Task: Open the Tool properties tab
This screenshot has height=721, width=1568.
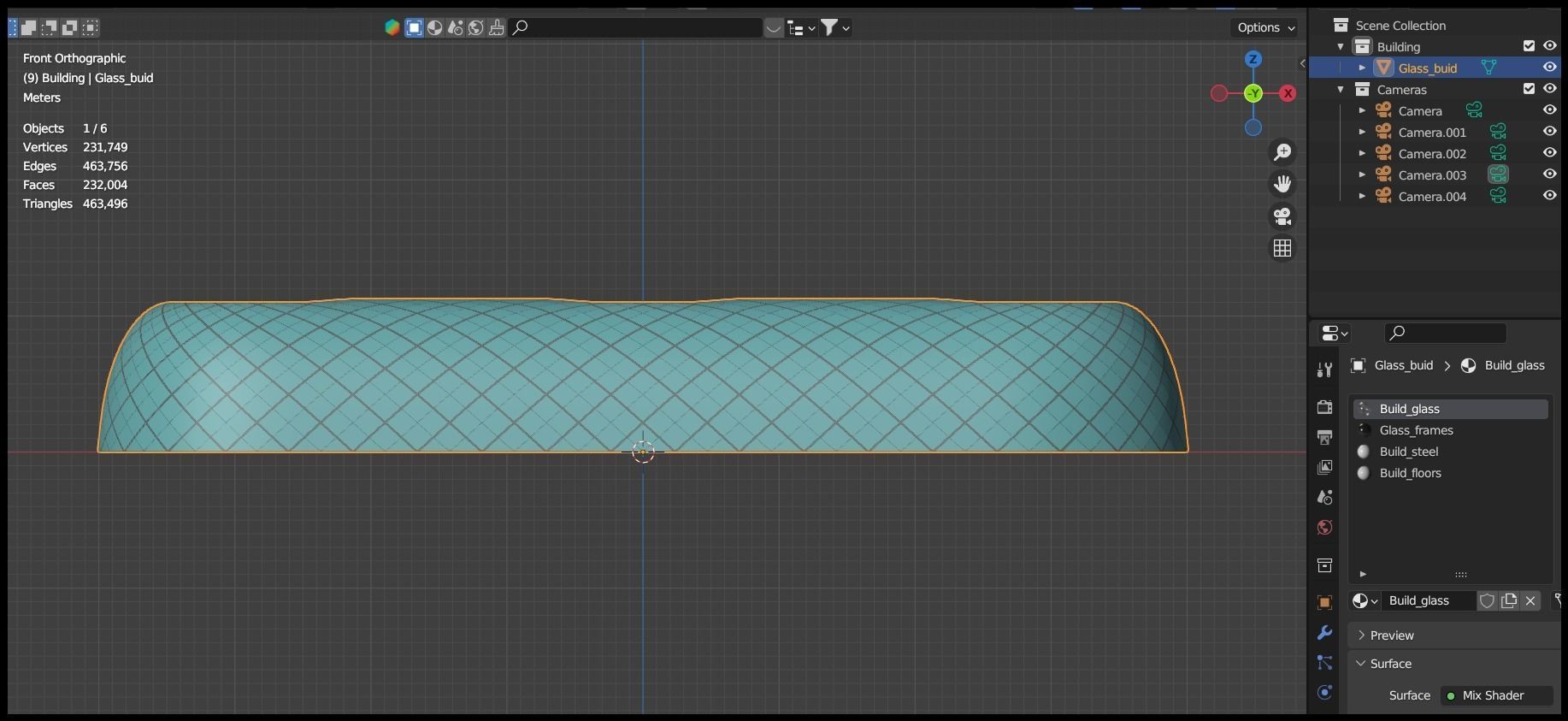Action: (x=1324, y=369)
